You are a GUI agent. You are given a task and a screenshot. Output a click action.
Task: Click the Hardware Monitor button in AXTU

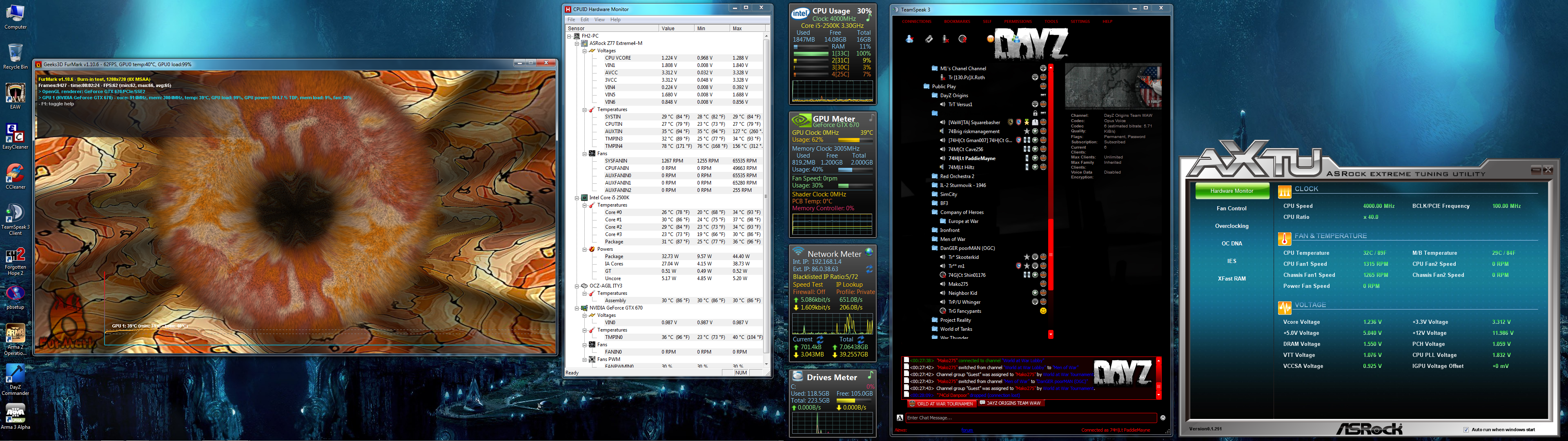(x=1232, y=191)
